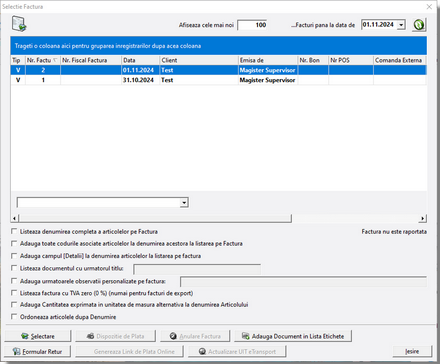Expand the empty combo box below the grid

184,202
